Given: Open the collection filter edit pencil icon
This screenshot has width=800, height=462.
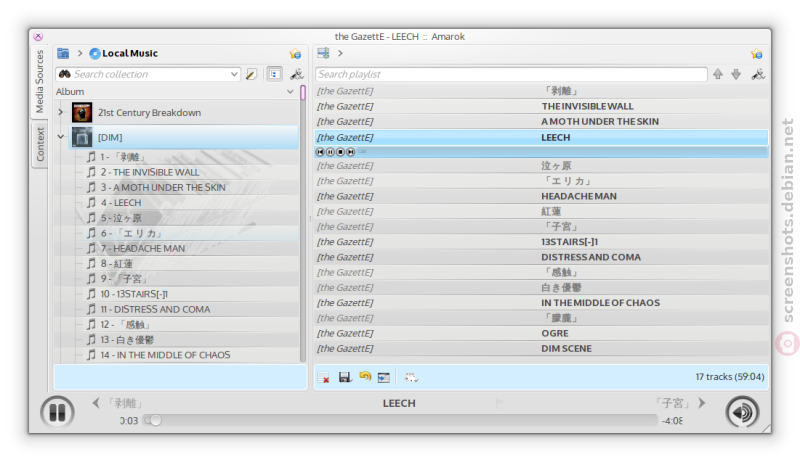Looking at the screenshot, I should 251,74.
